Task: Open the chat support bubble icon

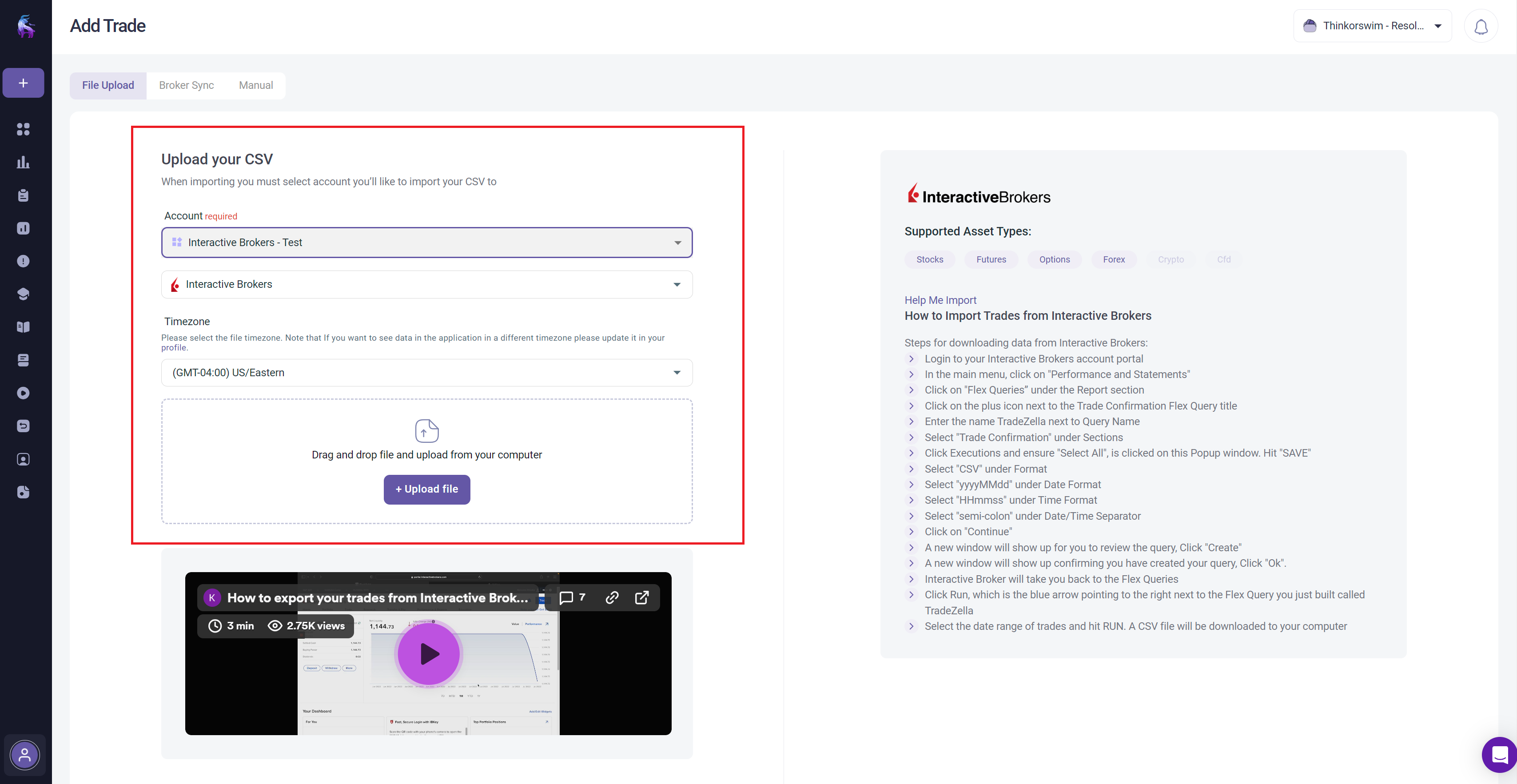Action: 1499,755
